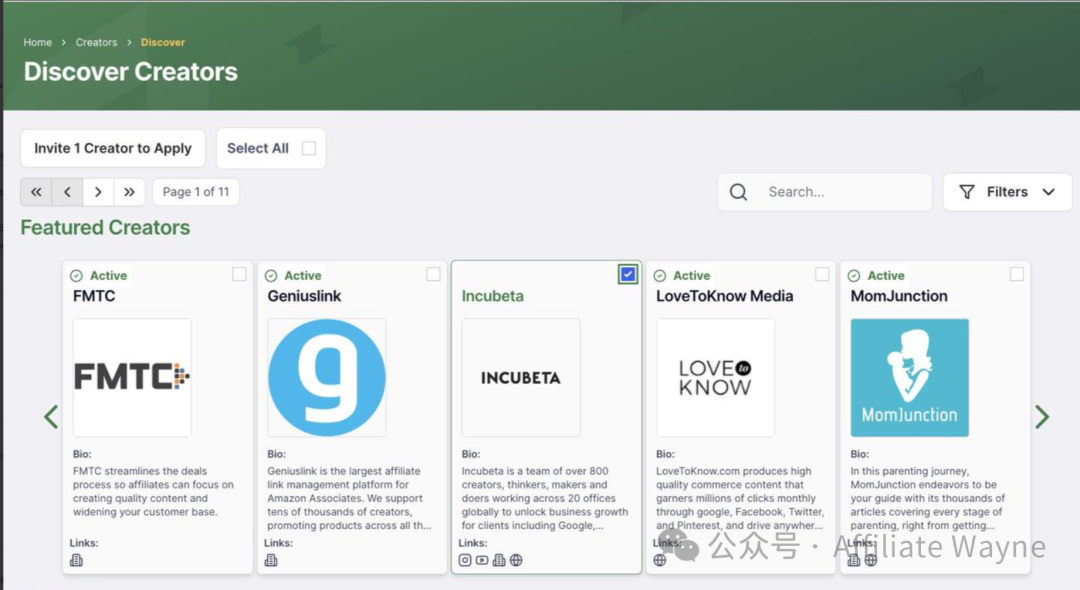Image resolution: width=1080 pixels, height=590 pixels.
Task: Click the Incubeta logo thumbnail
Action: pos(521,377)
